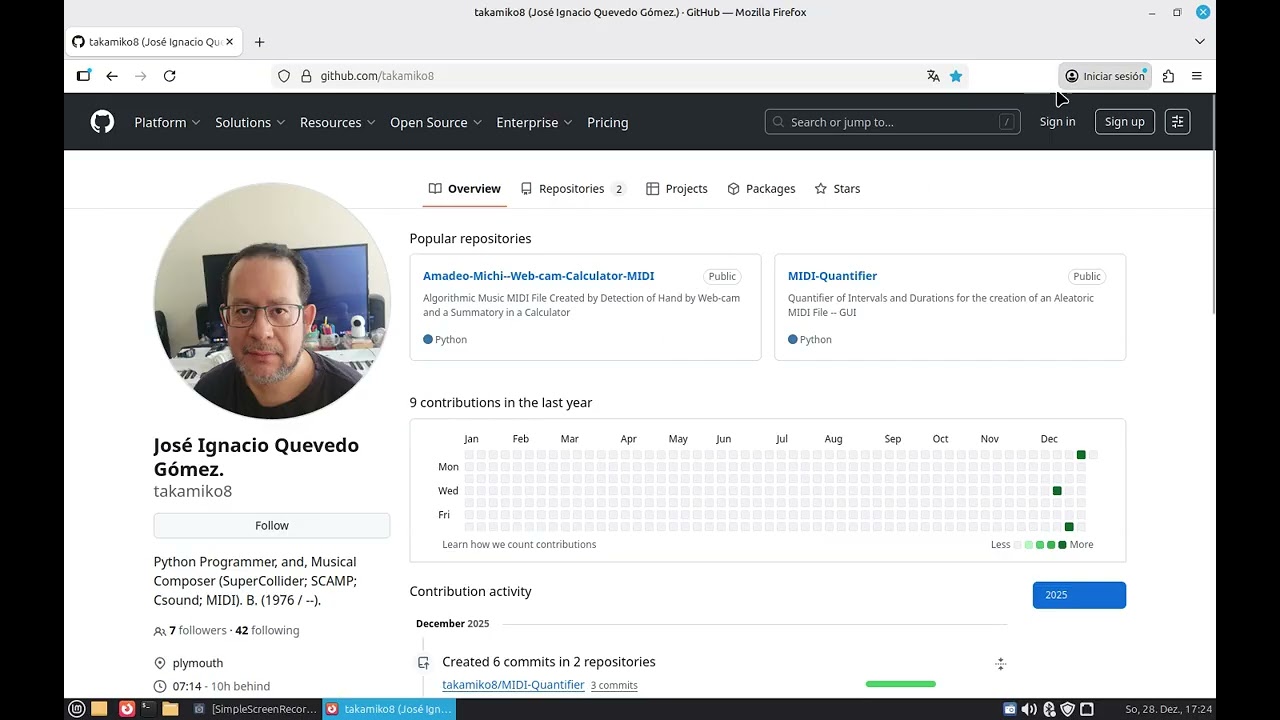
Task: Open MIDI-Quantifier popular repository link
Action: [x=832, y=276]
